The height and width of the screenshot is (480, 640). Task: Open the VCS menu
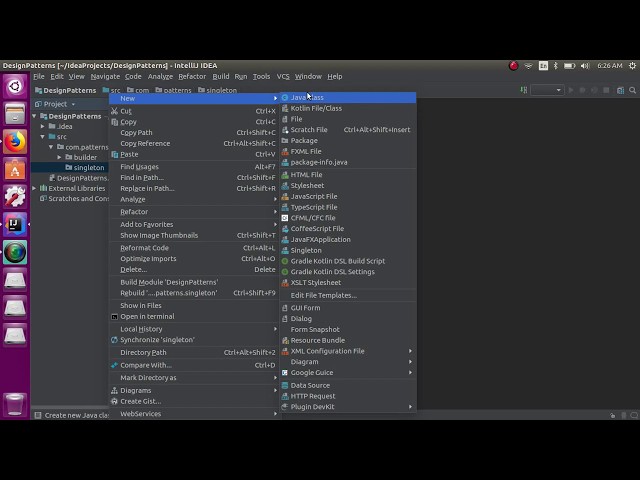[283, 77]
